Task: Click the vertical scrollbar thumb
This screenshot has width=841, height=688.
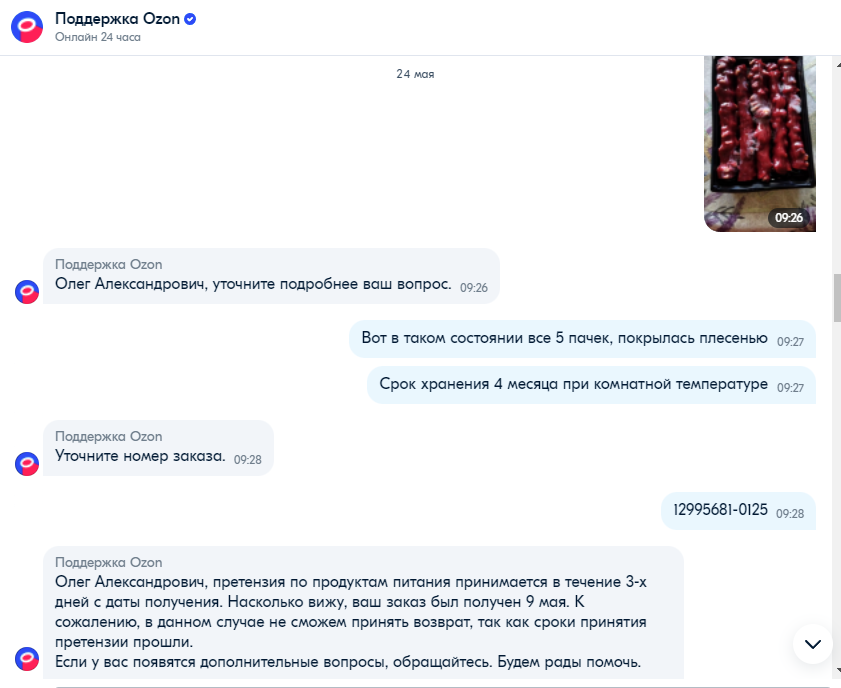Action: click(837, 298)
